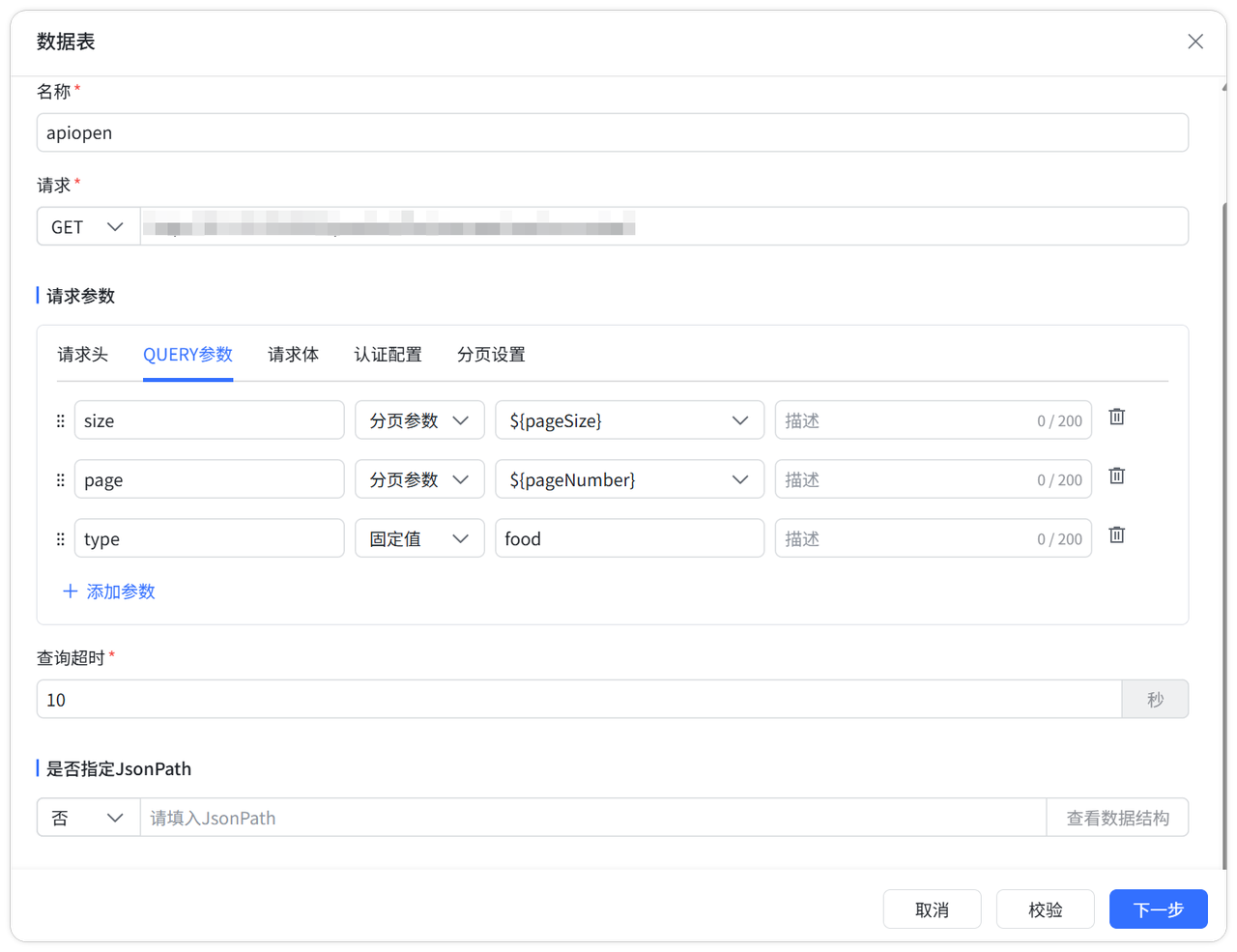Click the 取消 button
Image resolution: width=1237 pixels, height=952 pixels.
coord(932,909)
